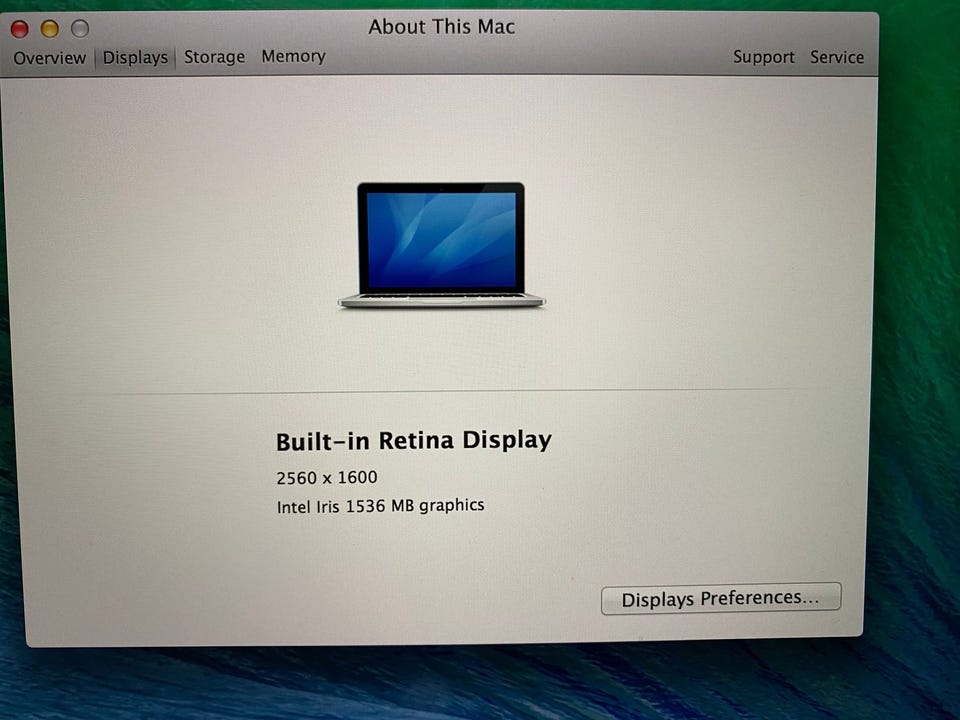Select the Displays tab
The height and width of the screenshot is (720, 960).
click(x=135, y=58)
